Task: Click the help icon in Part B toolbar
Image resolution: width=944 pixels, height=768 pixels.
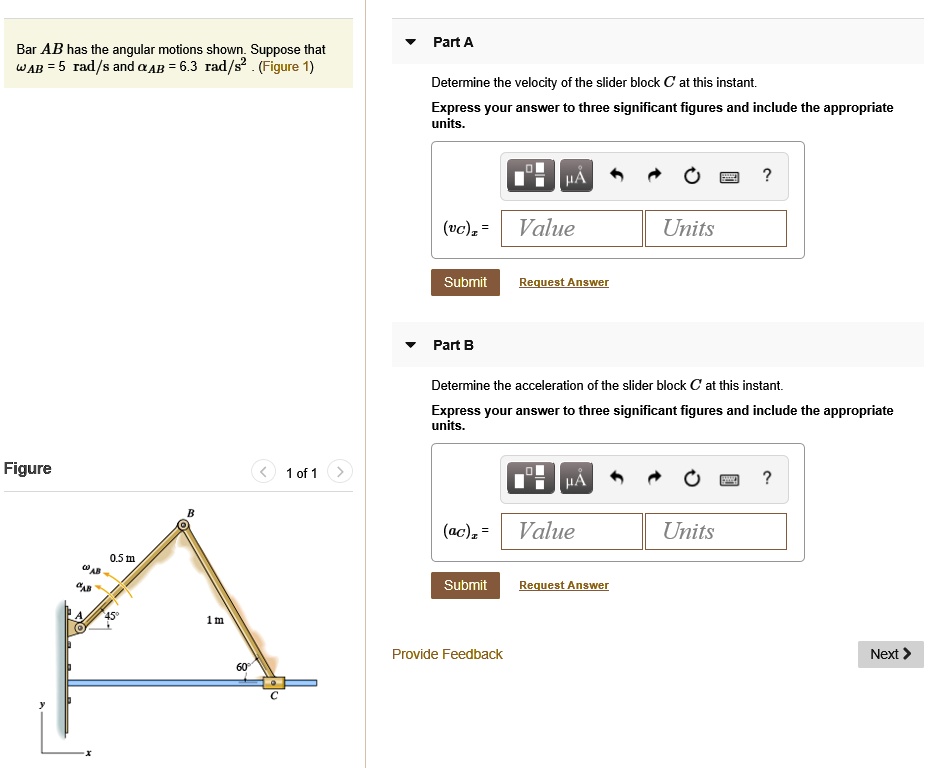Action: [x=766, y=478]
